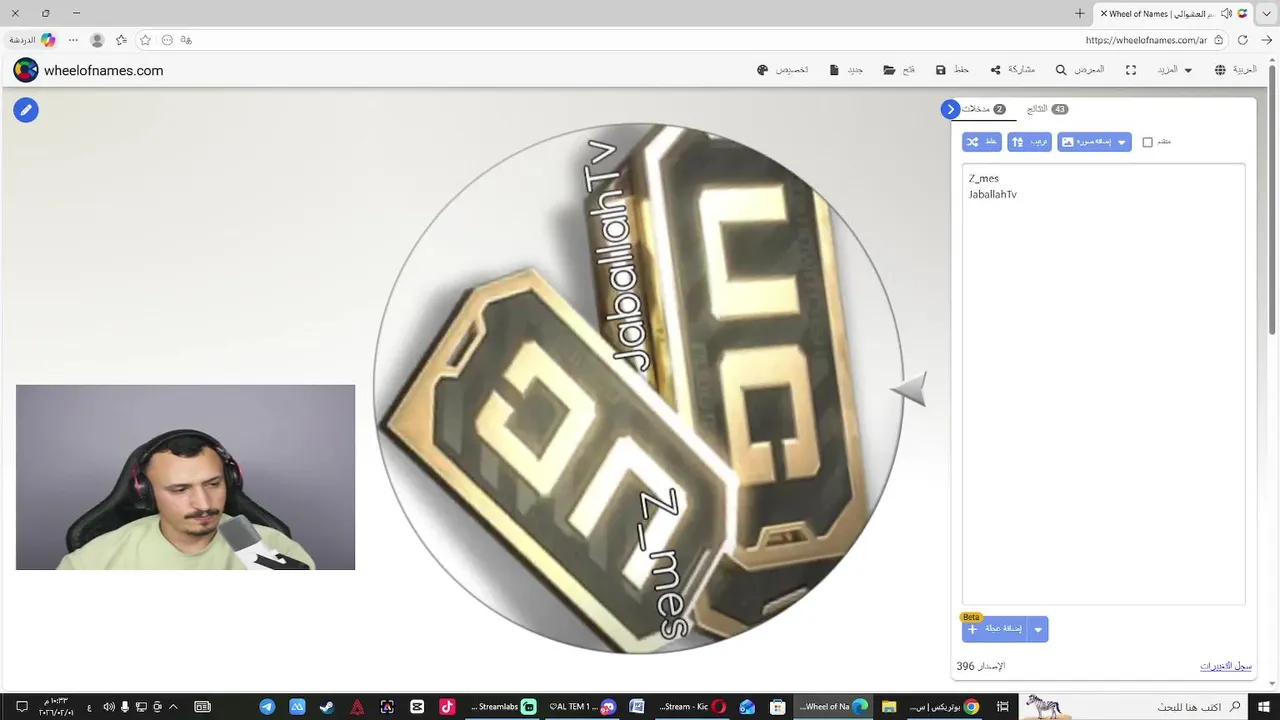Spin the wheel by clicking it
The image size is (1280, 720).
(x=638, y=388)
